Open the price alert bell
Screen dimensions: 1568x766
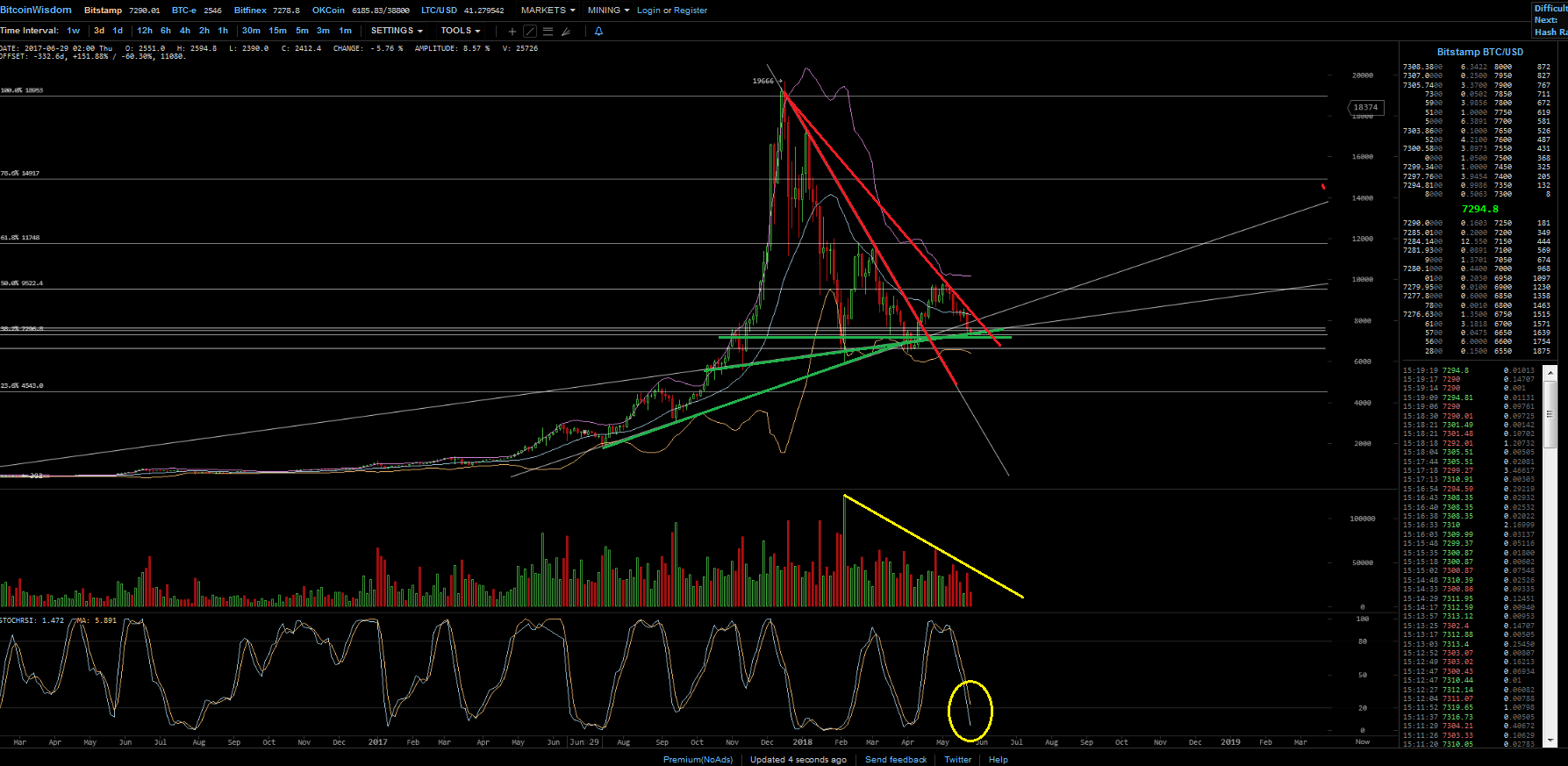pos(599,31)
